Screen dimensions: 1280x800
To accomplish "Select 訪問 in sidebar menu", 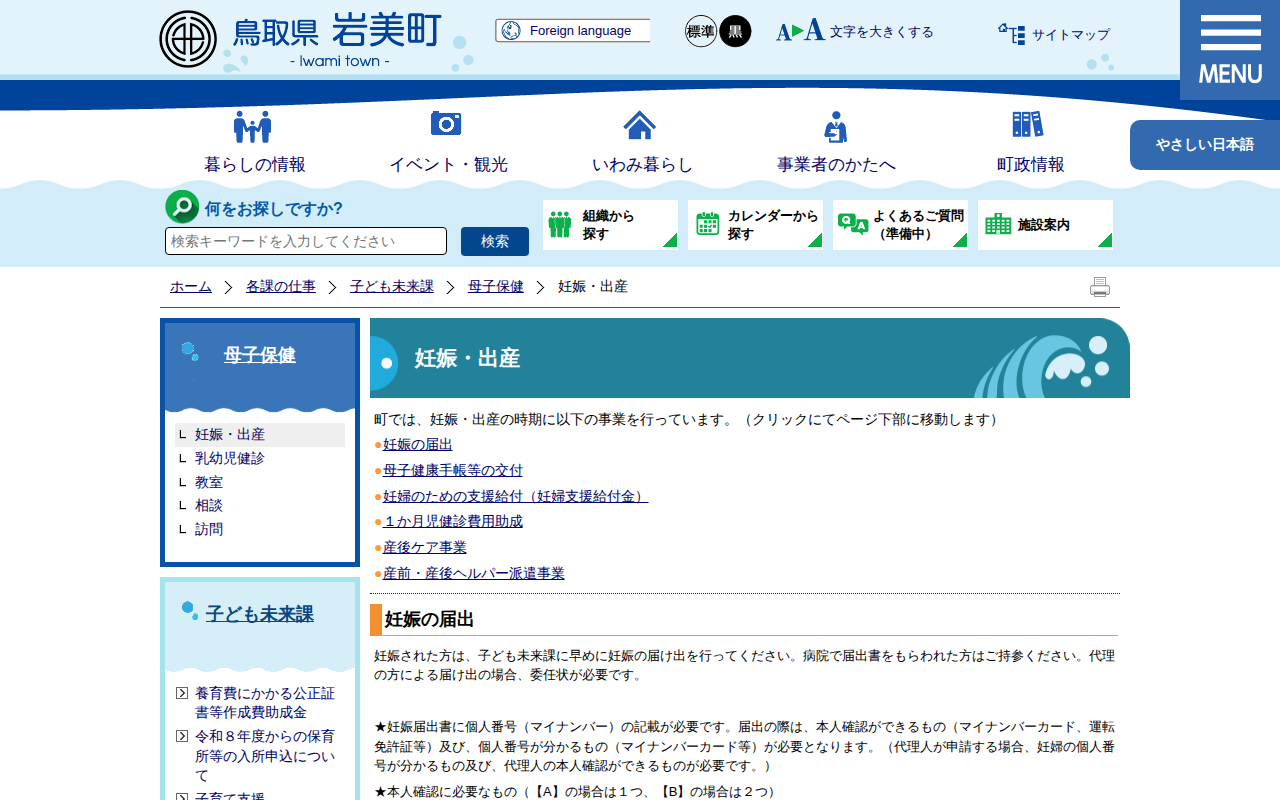I will click(209, 529).
